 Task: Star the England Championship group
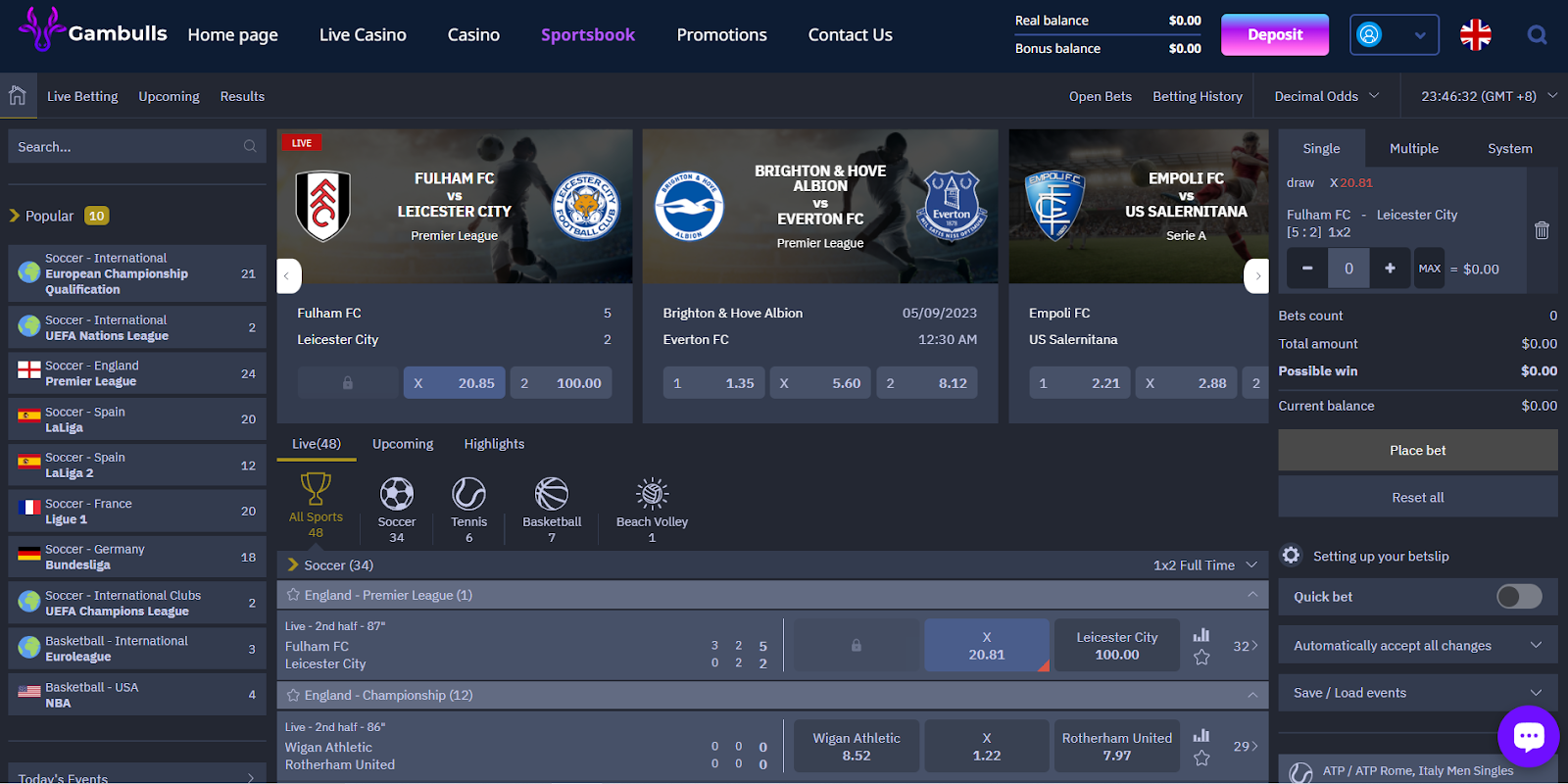293,695
